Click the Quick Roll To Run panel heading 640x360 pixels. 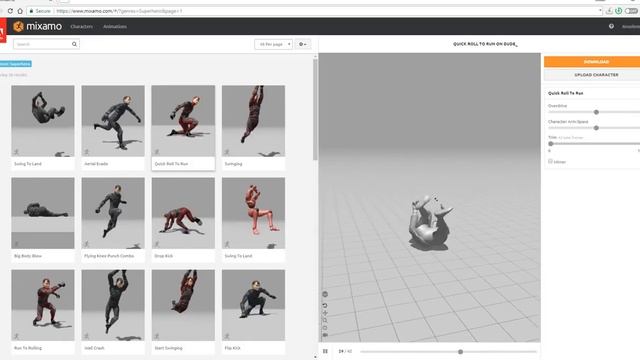pyautogui.click(x=565, y=93)
